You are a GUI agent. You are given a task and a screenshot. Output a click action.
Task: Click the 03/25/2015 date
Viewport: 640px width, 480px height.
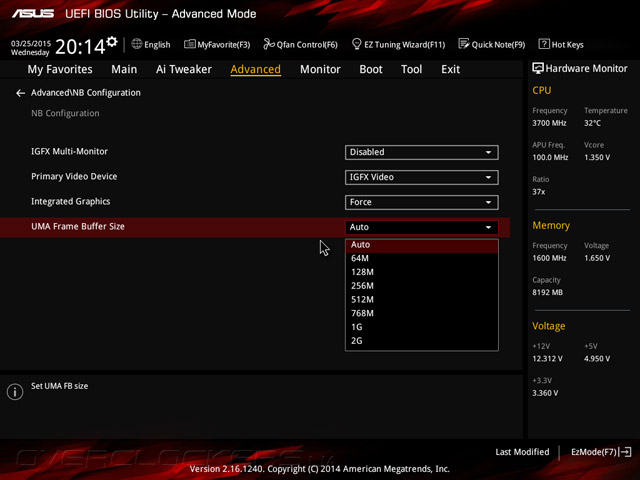31,43
